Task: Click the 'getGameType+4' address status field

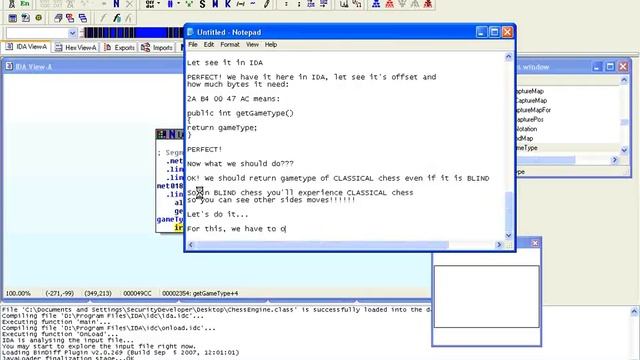Action: tap(200, 293)
